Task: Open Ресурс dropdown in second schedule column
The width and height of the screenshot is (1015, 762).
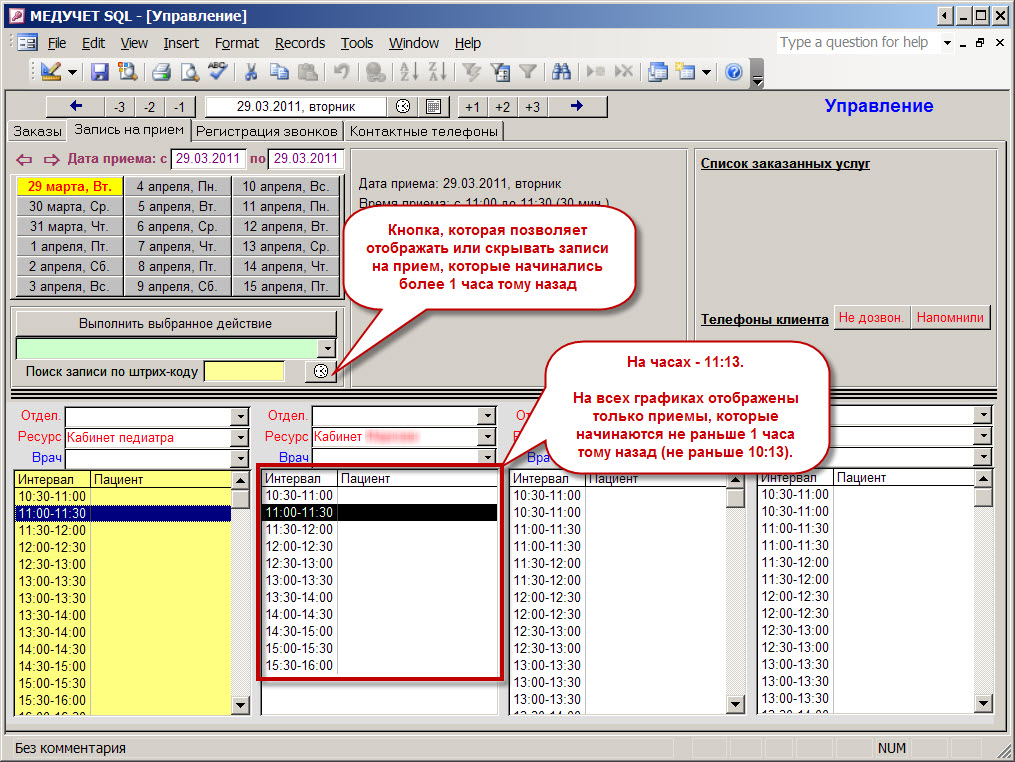Action: 487,437
